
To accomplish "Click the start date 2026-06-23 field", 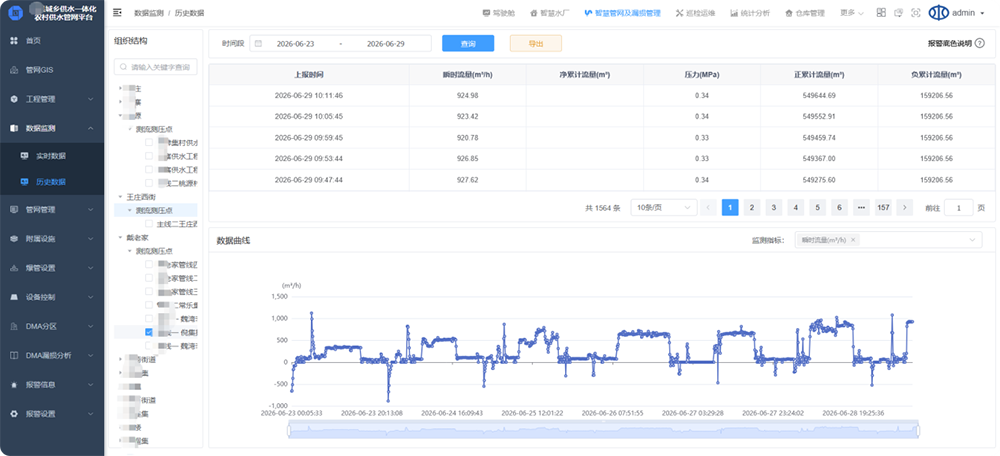I will [295, 43].
